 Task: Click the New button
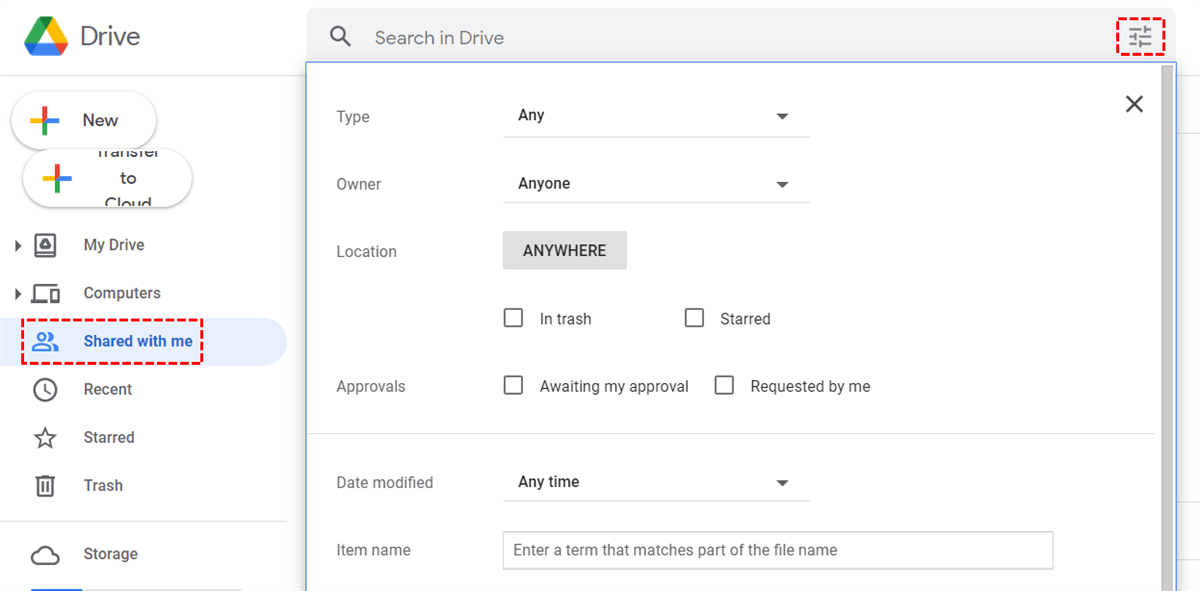click(x=84, y=121)
